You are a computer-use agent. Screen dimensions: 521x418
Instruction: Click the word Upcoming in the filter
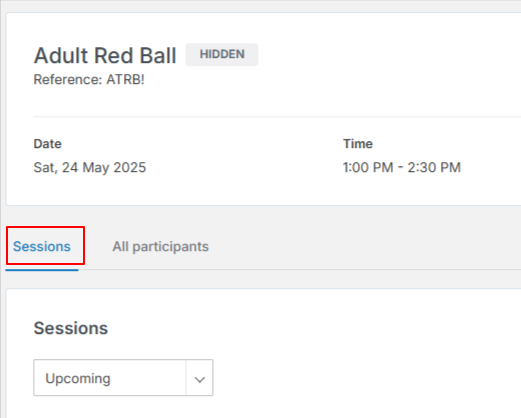tap(78, 379)
